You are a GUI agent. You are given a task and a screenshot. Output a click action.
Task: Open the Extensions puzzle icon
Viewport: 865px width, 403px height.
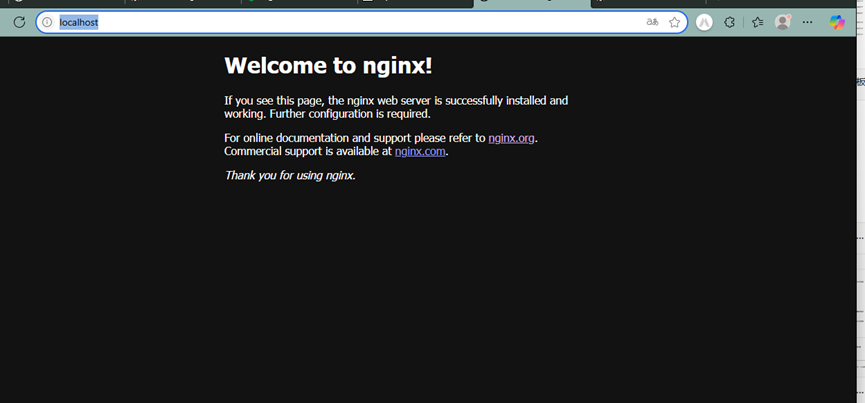(x=729, y=22)
